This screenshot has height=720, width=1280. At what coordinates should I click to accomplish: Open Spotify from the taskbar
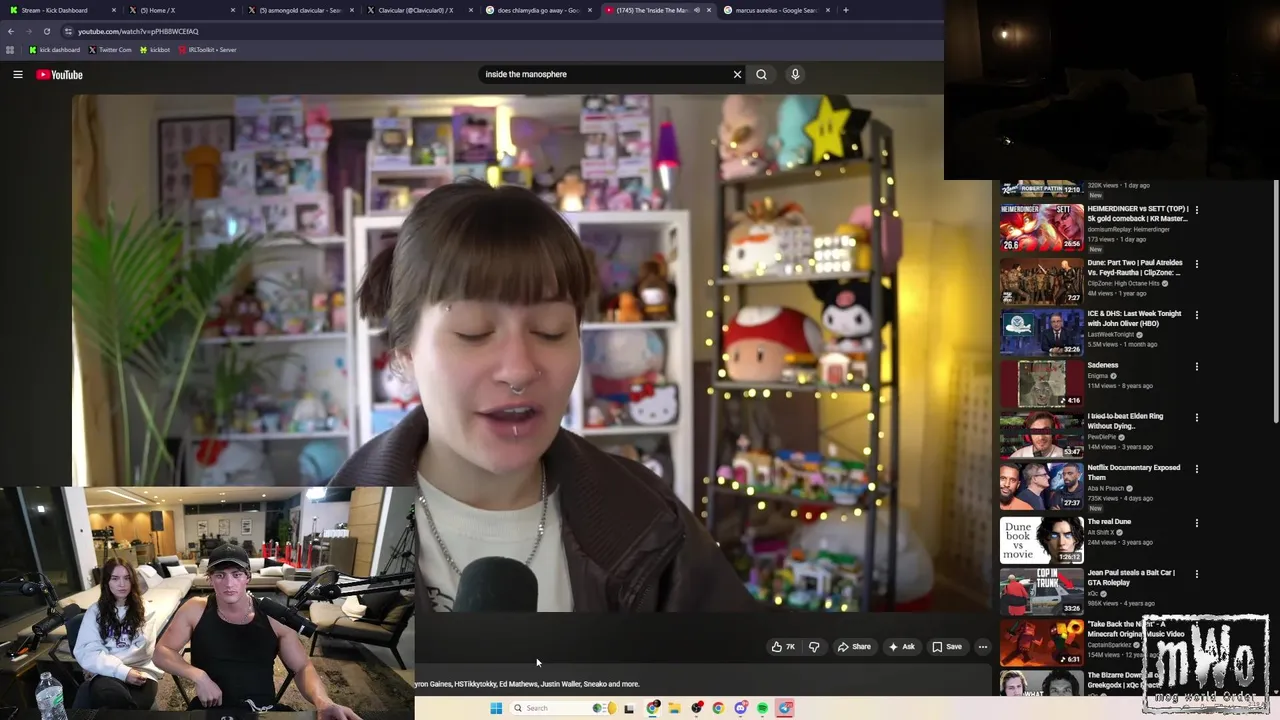pos(762,708)
